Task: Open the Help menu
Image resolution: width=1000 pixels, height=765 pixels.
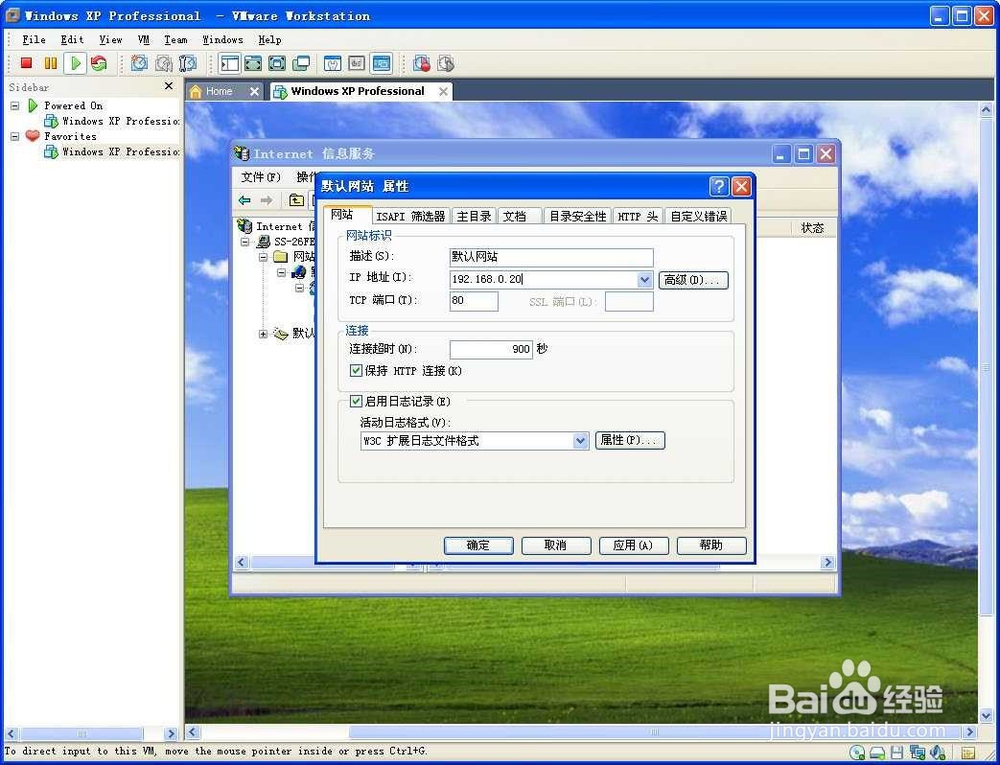Action: coord(269,40)
